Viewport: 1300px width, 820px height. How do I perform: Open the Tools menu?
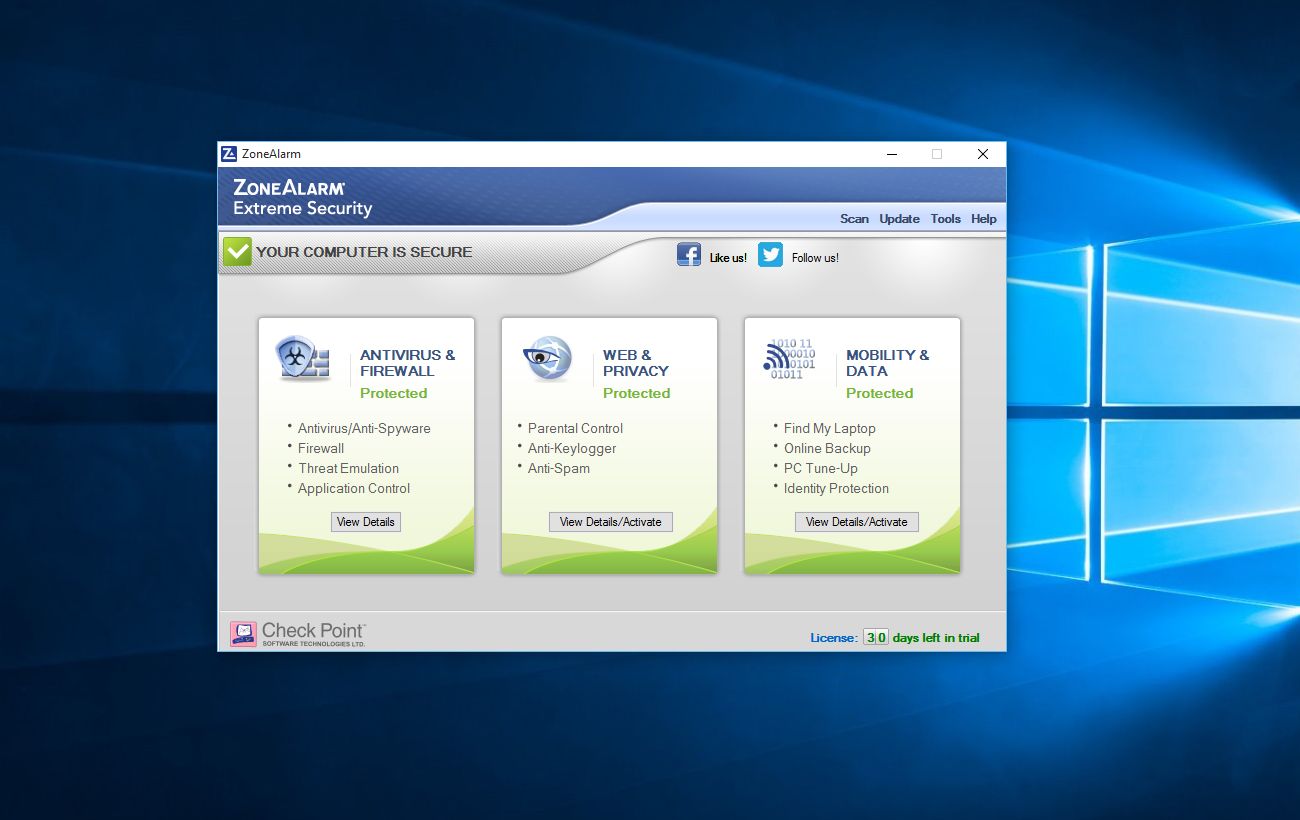(945, 219)
